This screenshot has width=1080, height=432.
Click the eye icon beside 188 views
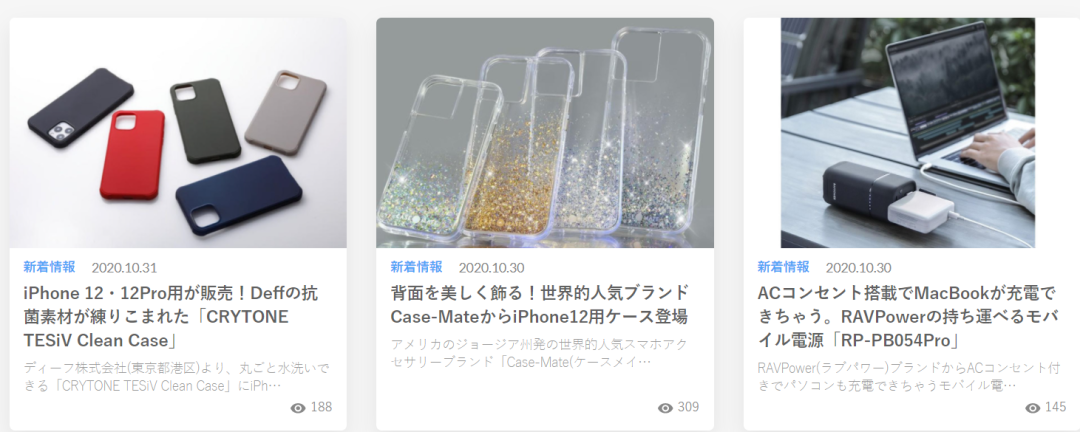coord(298,408)
